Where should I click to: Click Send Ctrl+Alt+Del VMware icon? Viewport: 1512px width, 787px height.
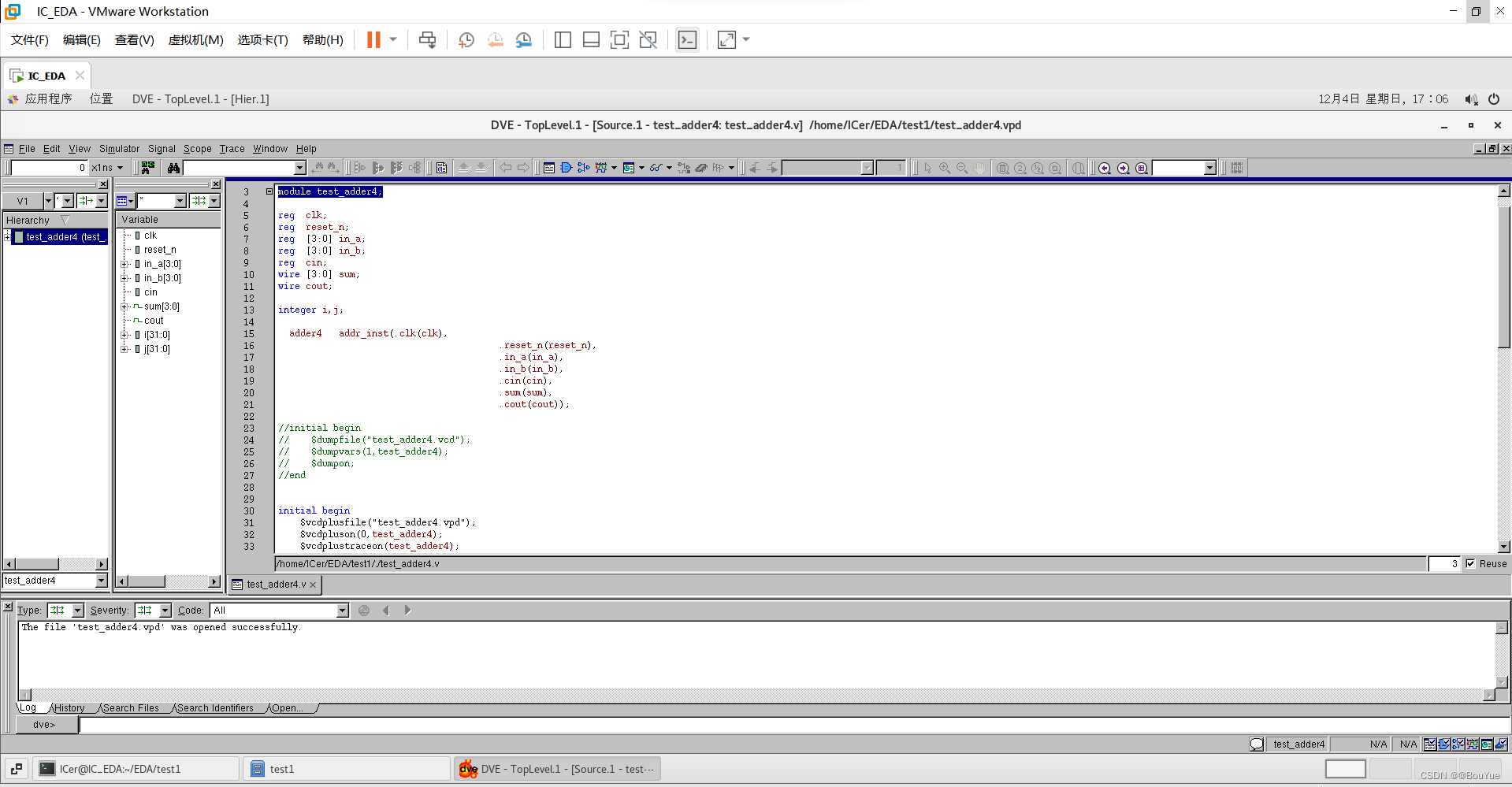pos(427,40)
